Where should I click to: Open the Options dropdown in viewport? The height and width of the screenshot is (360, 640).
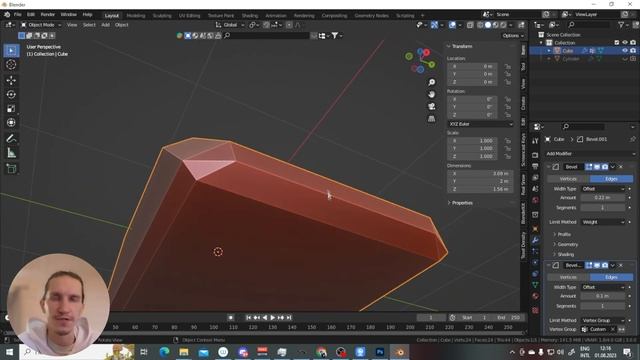pyautogui.click(x=513, y=36)
